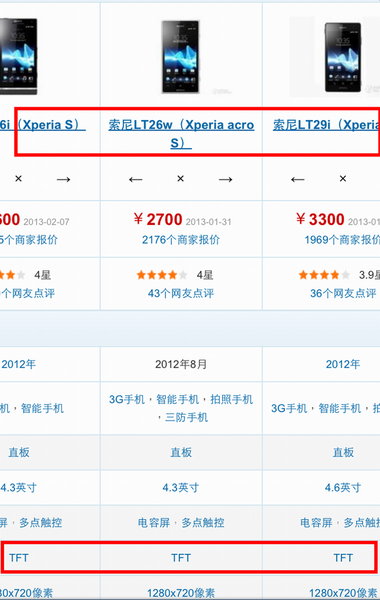Open the 索尼LT29i product link

(326, 125)
